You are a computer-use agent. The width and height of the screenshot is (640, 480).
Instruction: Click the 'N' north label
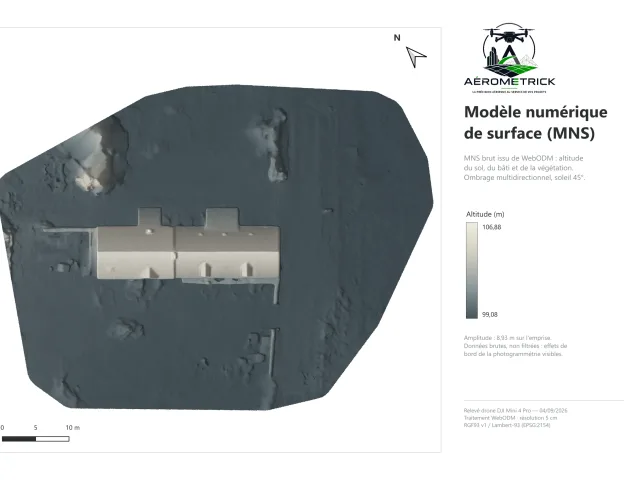pos(397,38)
